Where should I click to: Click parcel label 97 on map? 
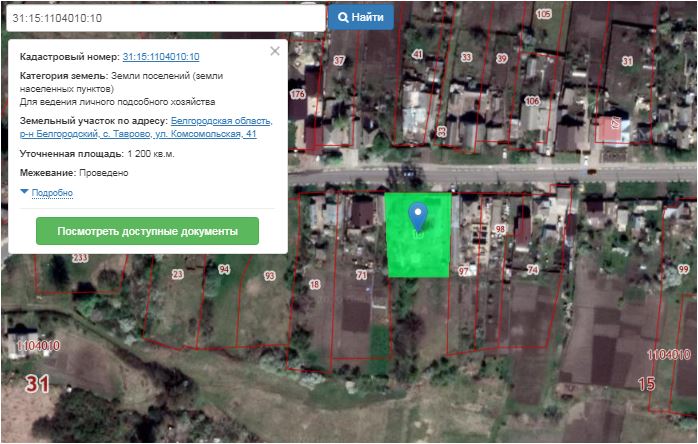tap(463, 271)
